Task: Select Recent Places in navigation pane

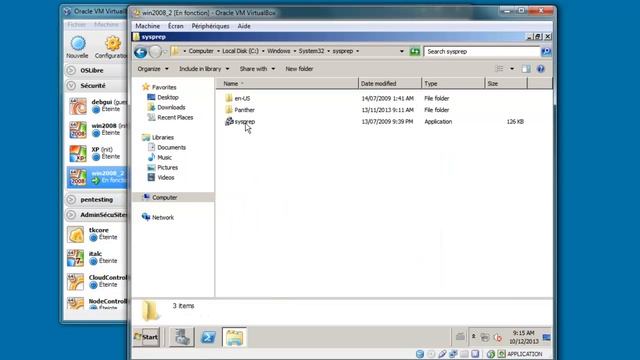Action: tap(170, 117)
